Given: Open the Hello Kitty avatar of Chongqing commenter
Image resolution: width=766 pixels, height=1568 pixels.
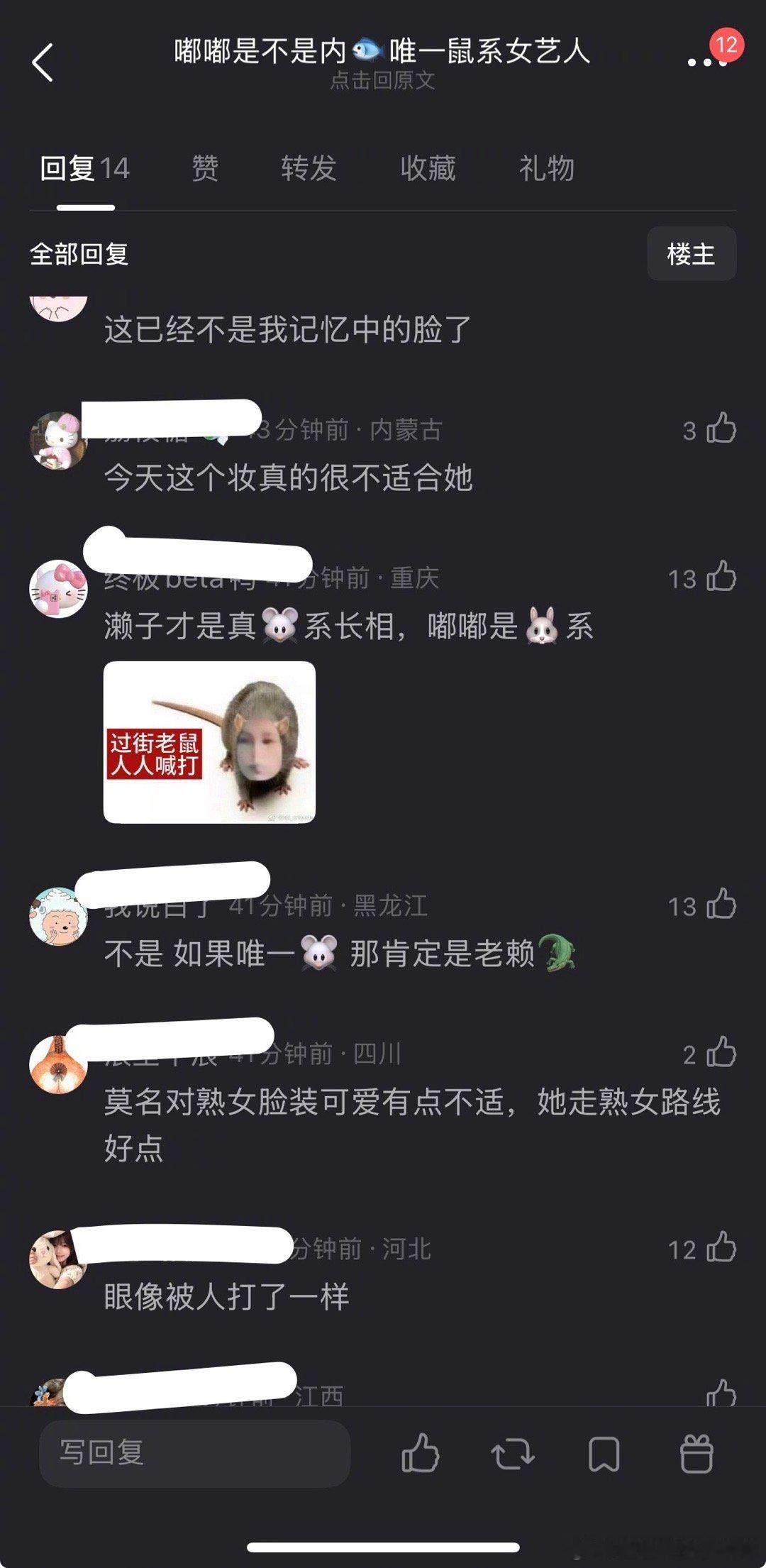Looking at the screenshot, I should point(57,588).
